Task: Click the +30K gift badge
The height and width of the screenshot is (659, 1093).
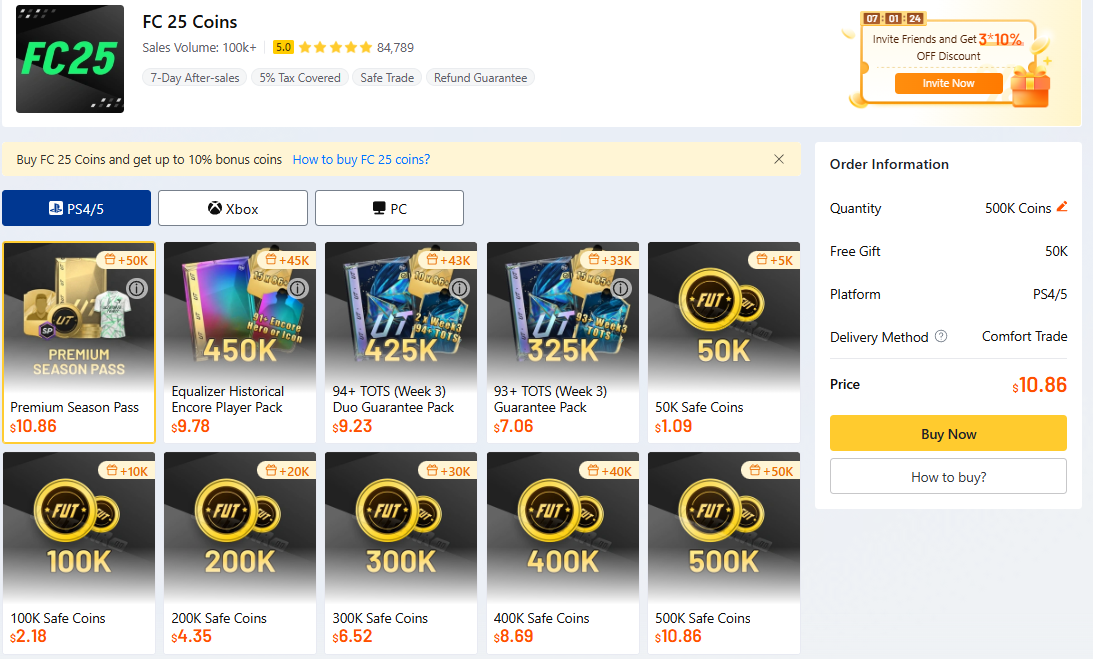Action: click(x=448, y=471)
